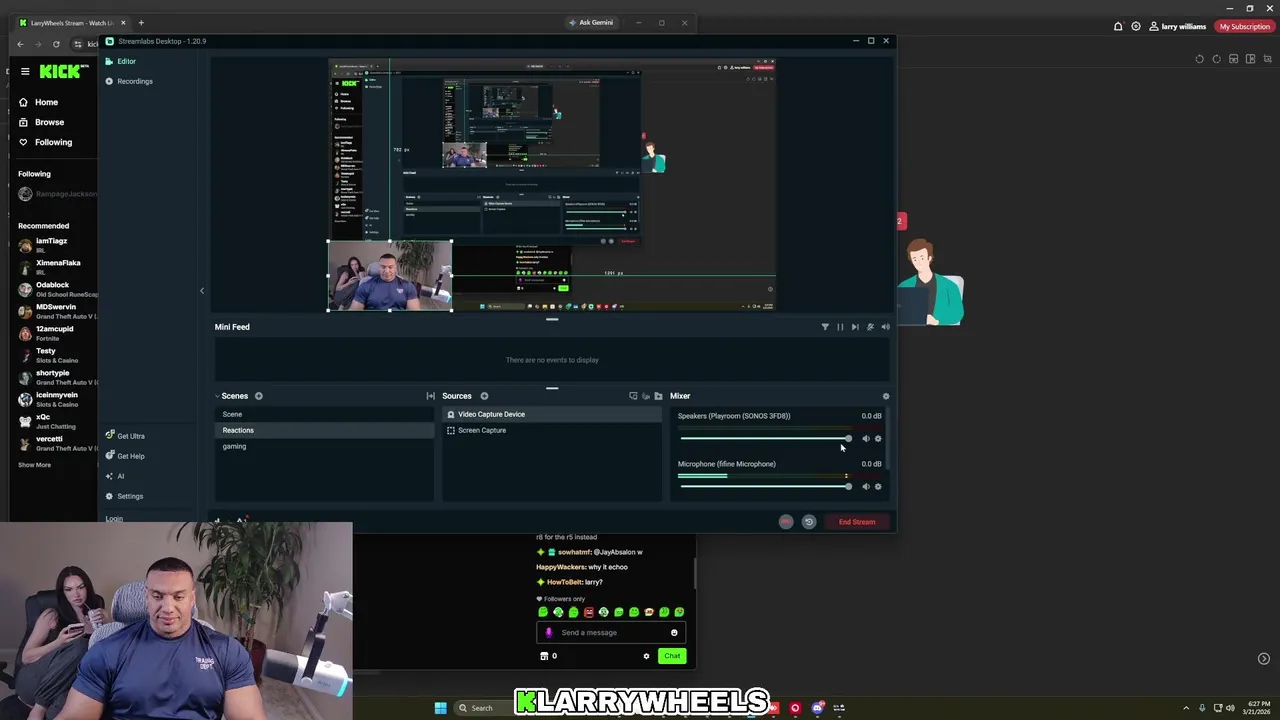Open Get Ultra in Streamlabs sidebar
The width and height of the screenshot is (1280, 720).
tap(125, 436)
